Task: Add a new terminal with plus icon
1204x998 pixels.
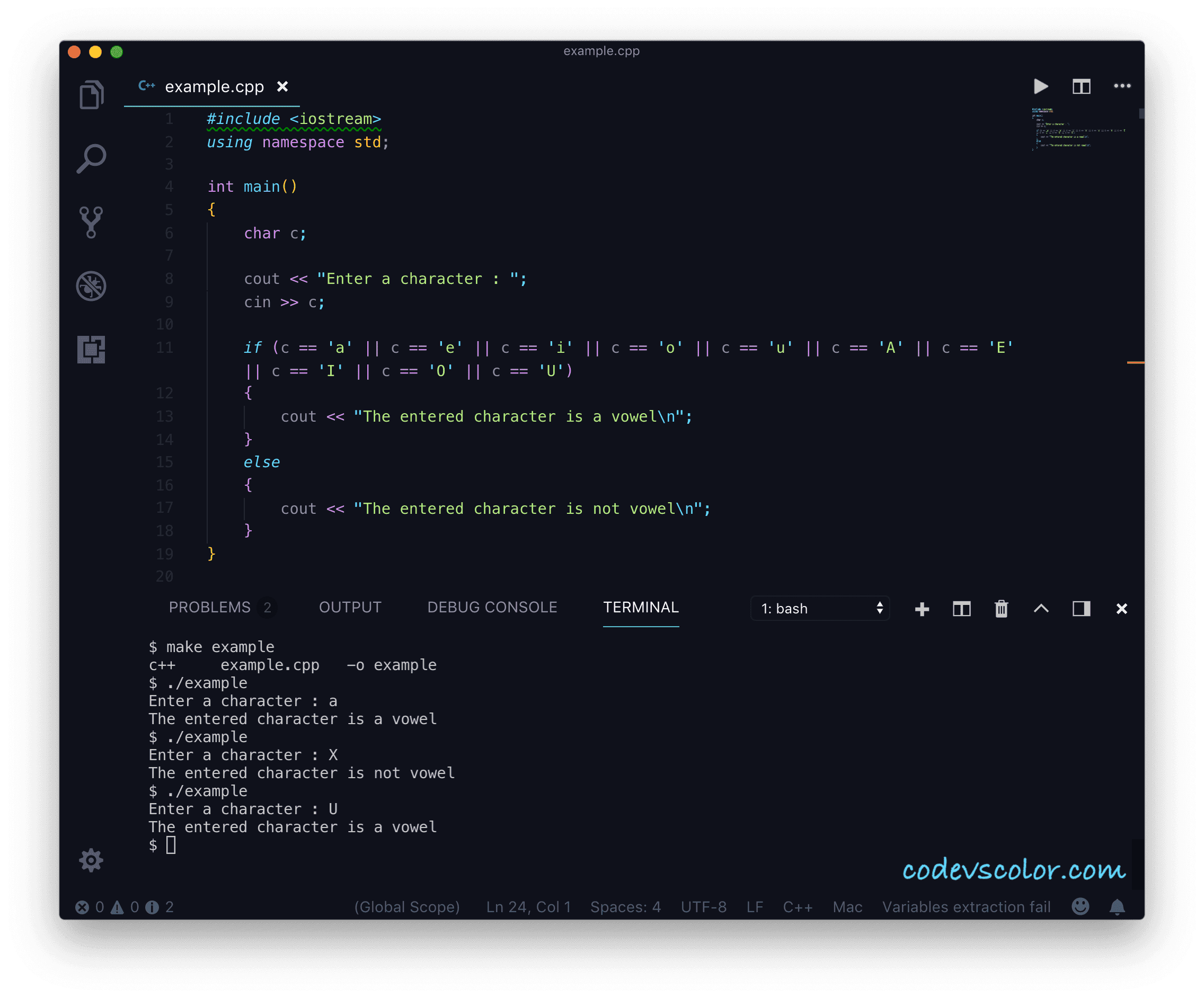Action: point(922,609)
